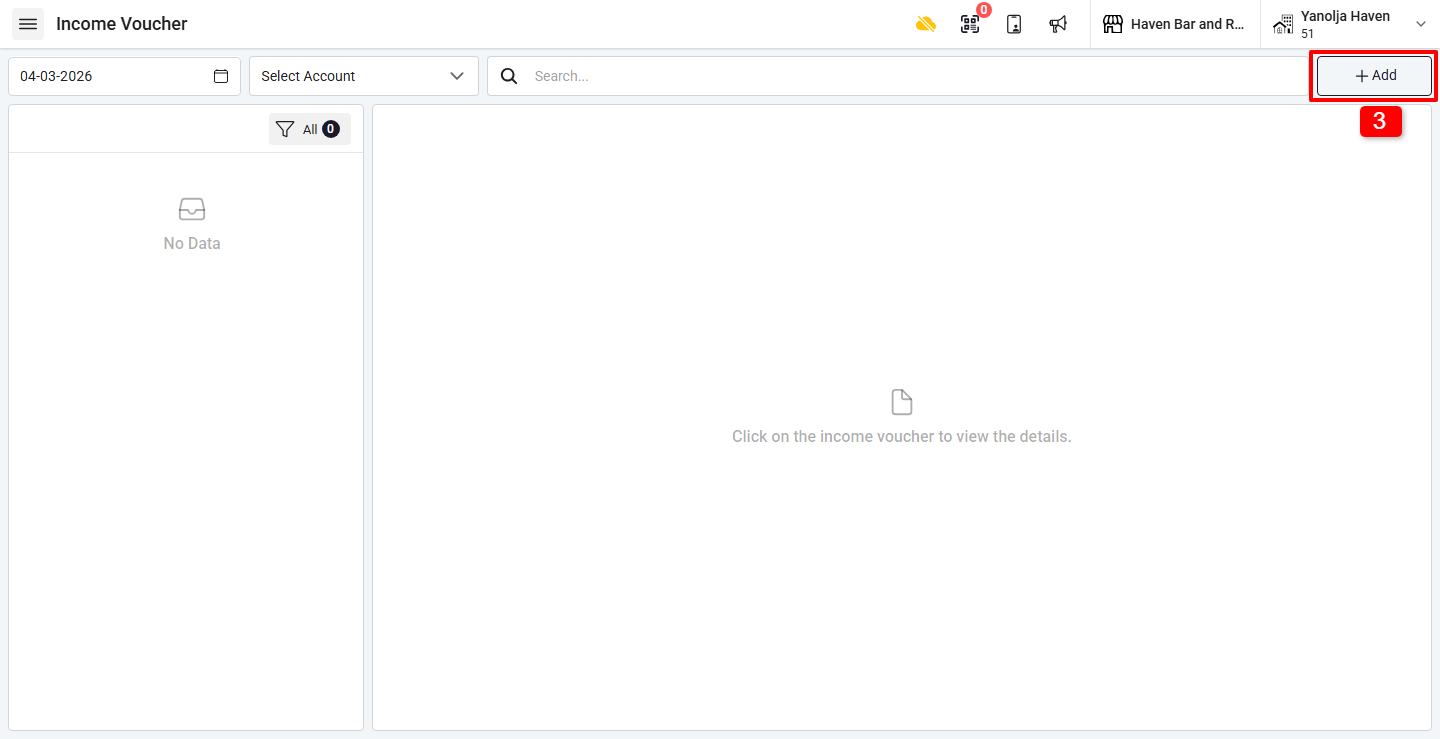Viewport: 1440px width, 739px height.
Task: Click the store icon beside Haven Bar
Action: point(1113,24)
